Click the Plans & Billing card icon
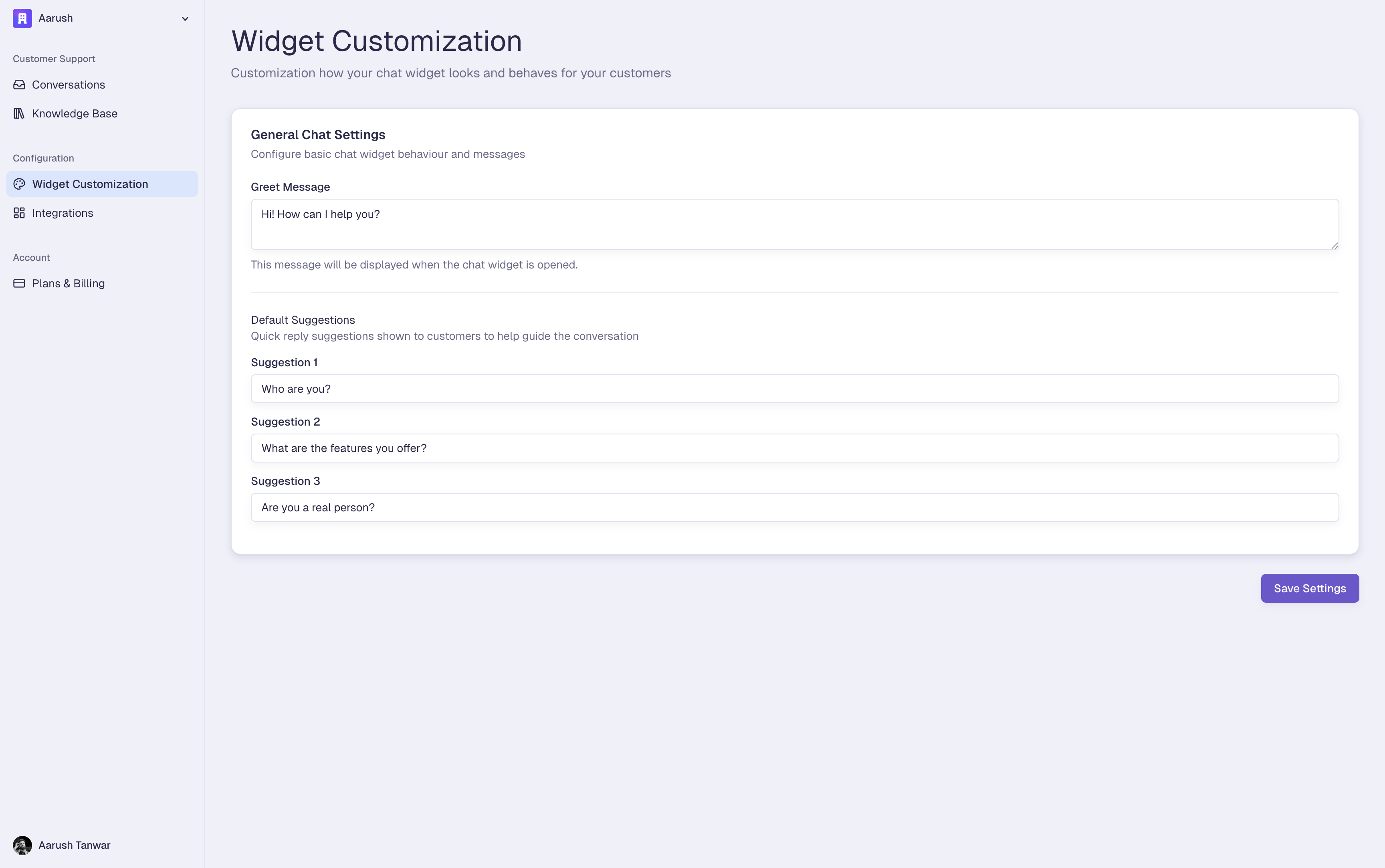The height and width of the screenshot is (868, 1385). click(x=19, y=284)
